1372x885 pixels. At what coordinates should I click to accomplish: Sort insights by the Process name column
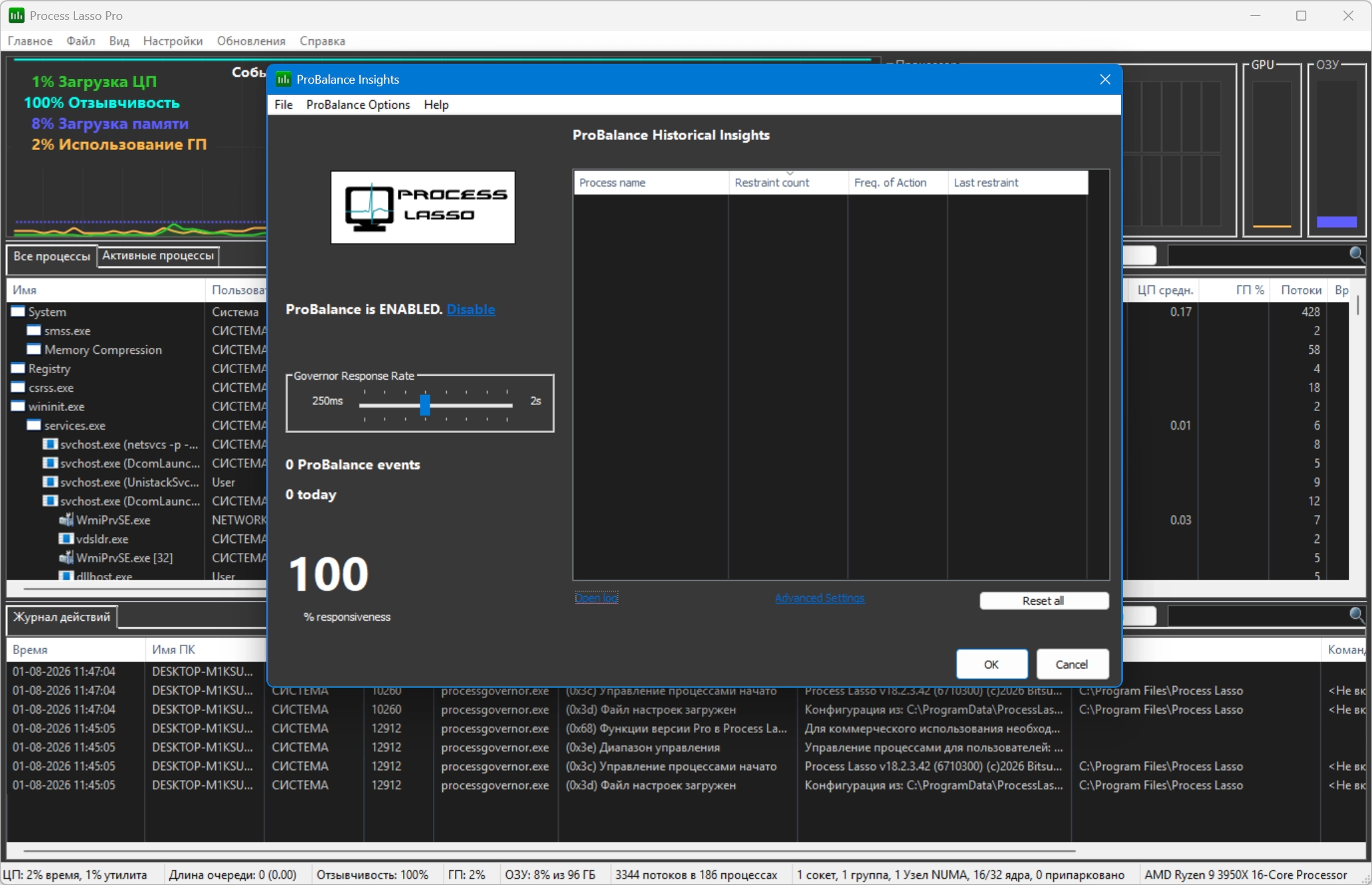(651, 183)
